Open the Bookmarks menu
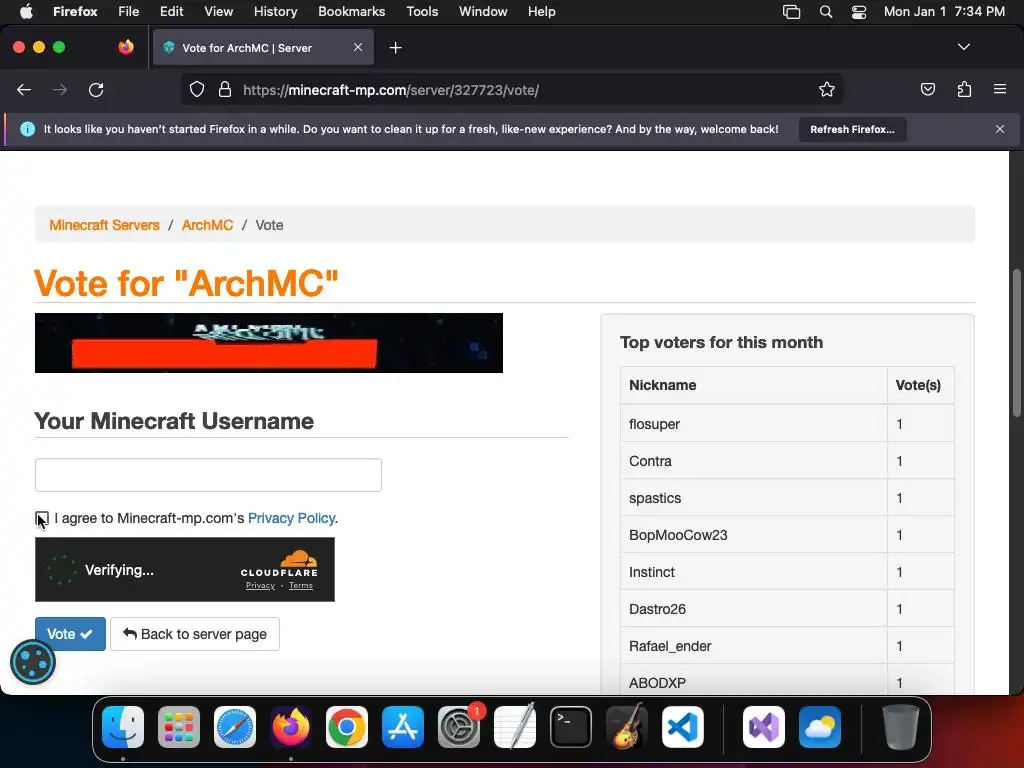Screen dimensions: 1024x768 [351, 12]
